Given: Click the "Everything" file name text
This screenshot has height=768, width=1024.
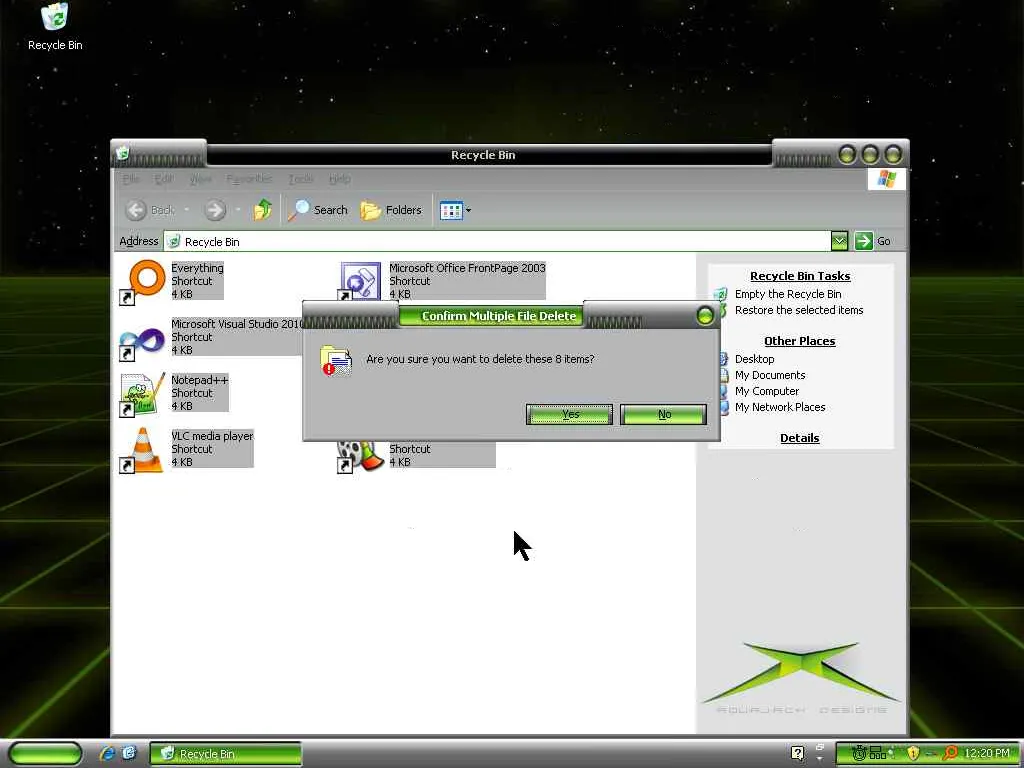Looking at the screenshot, I should [x=197, y=268].
